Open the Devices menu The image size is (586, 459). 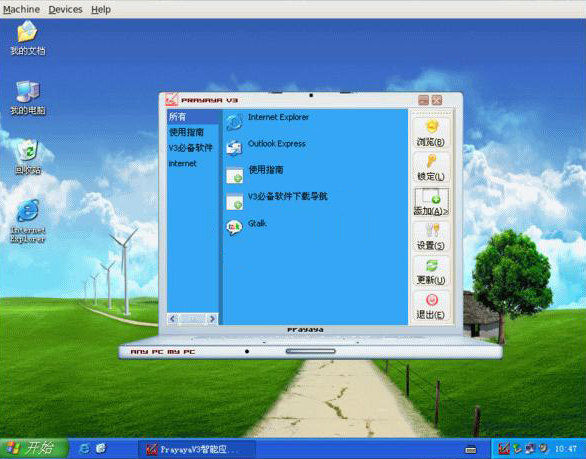coord(65,9)
